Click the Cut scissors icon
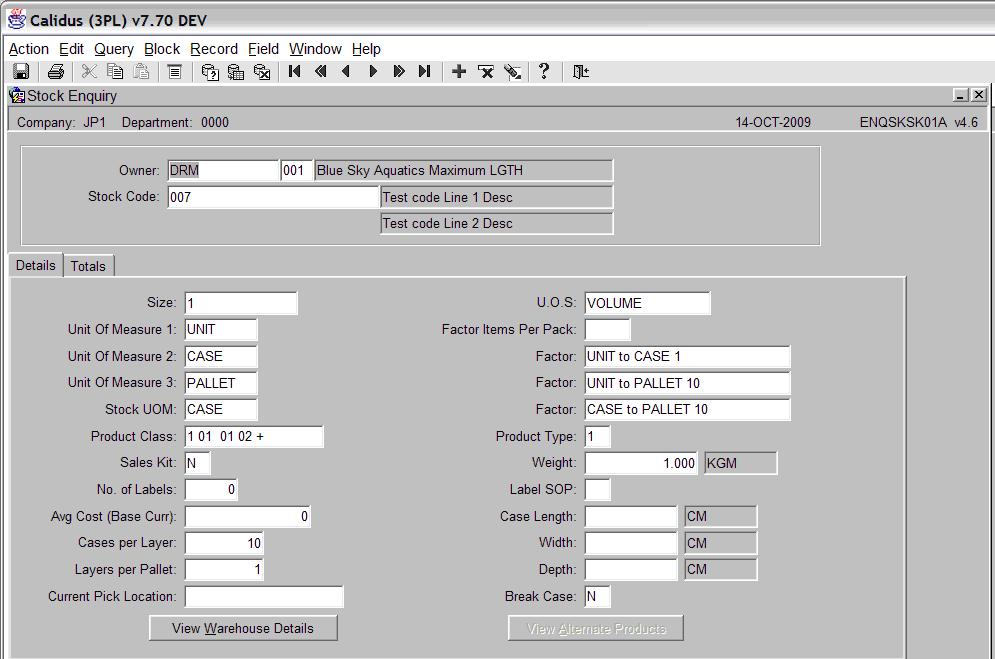 89,72
